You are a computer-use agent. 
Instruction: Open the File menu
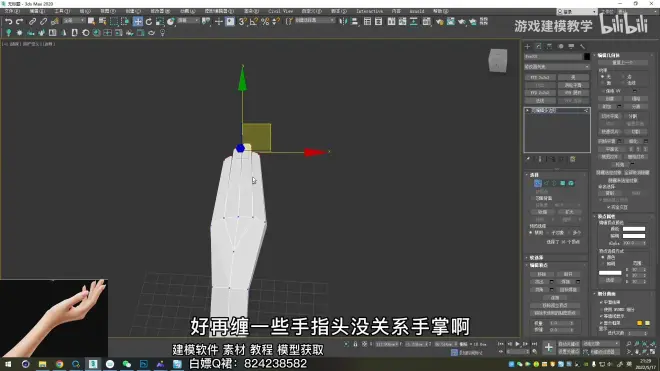(12, 11)
